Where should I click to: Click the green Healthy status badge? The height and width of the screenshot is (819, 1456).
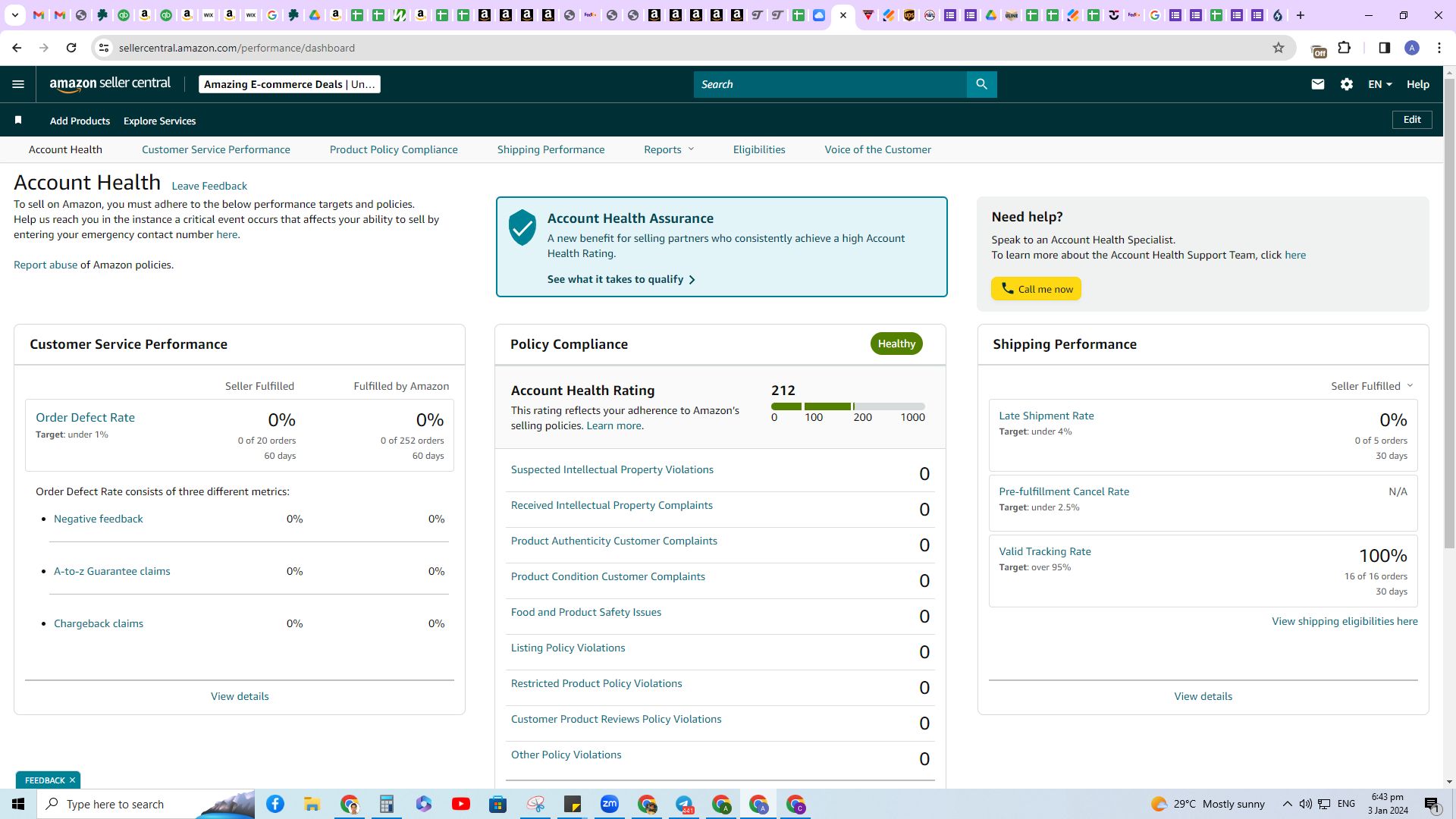pyautogui.click(x=896, y=344)
